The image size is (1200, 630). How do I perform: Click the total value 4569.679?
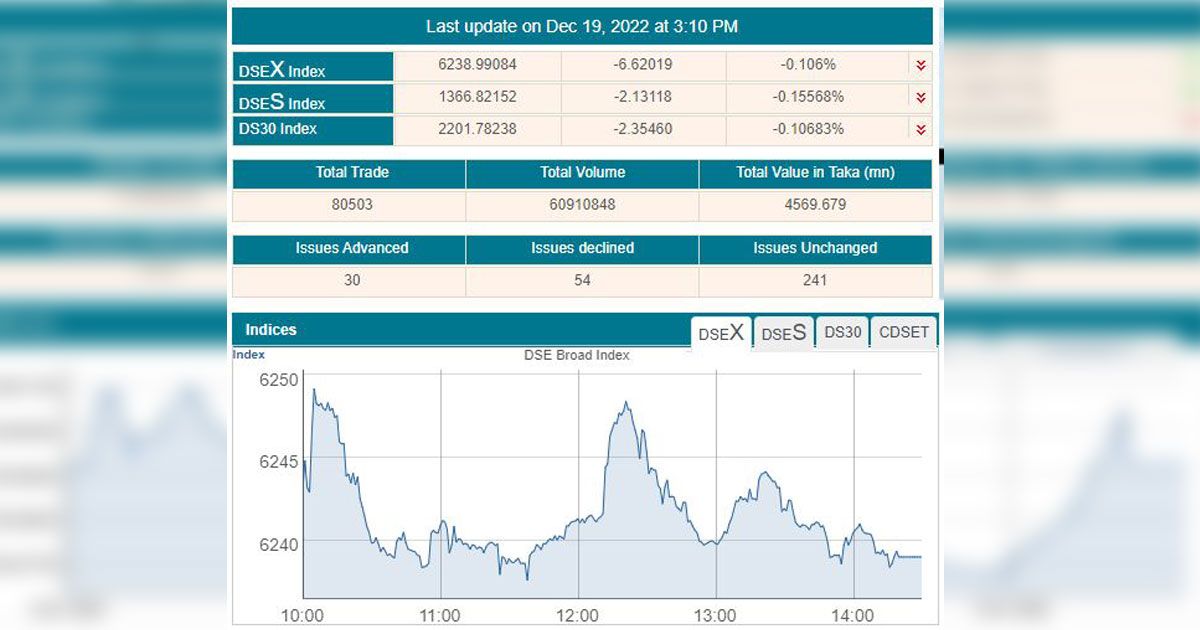pos(816,205)
